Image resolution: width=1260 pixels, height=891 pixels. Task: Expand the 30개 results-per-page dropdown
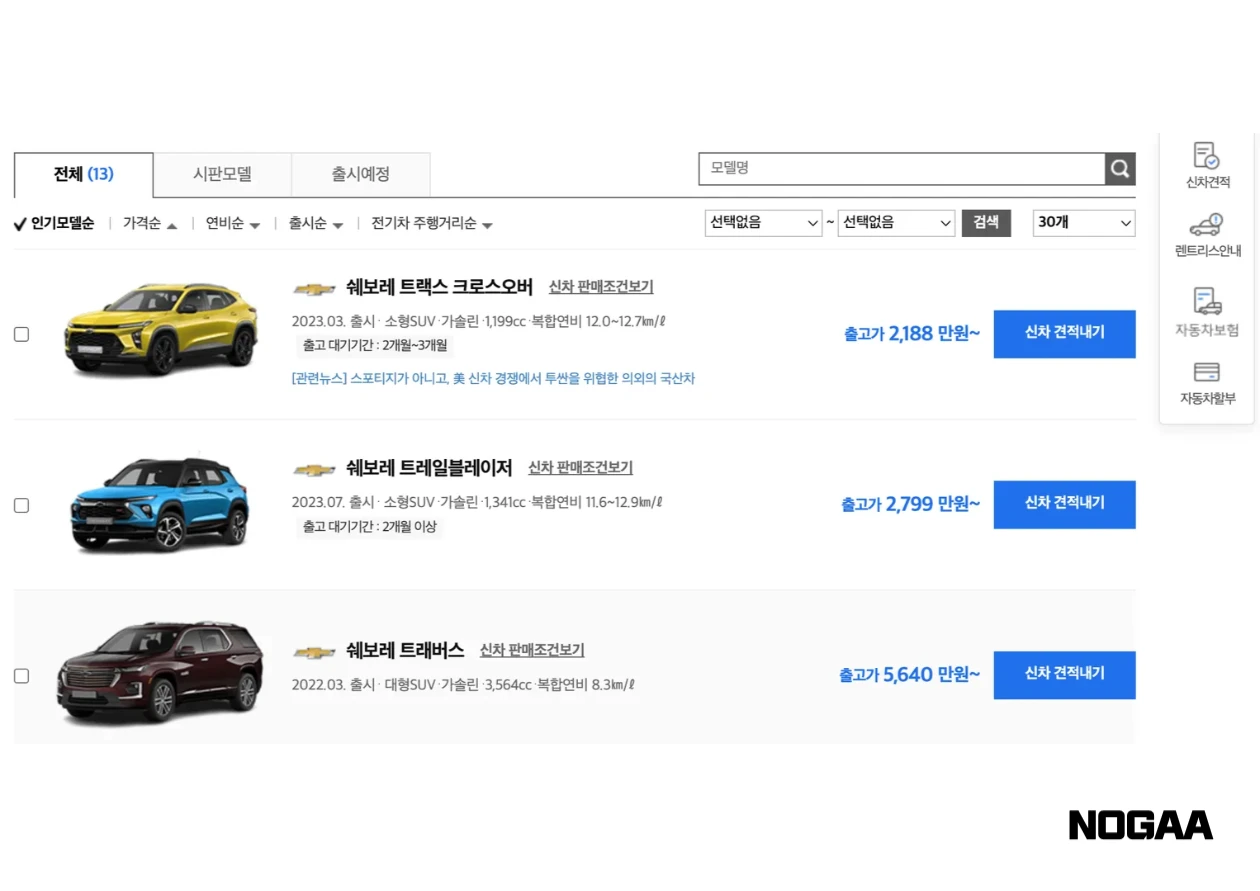click(x=1083, y=223)
